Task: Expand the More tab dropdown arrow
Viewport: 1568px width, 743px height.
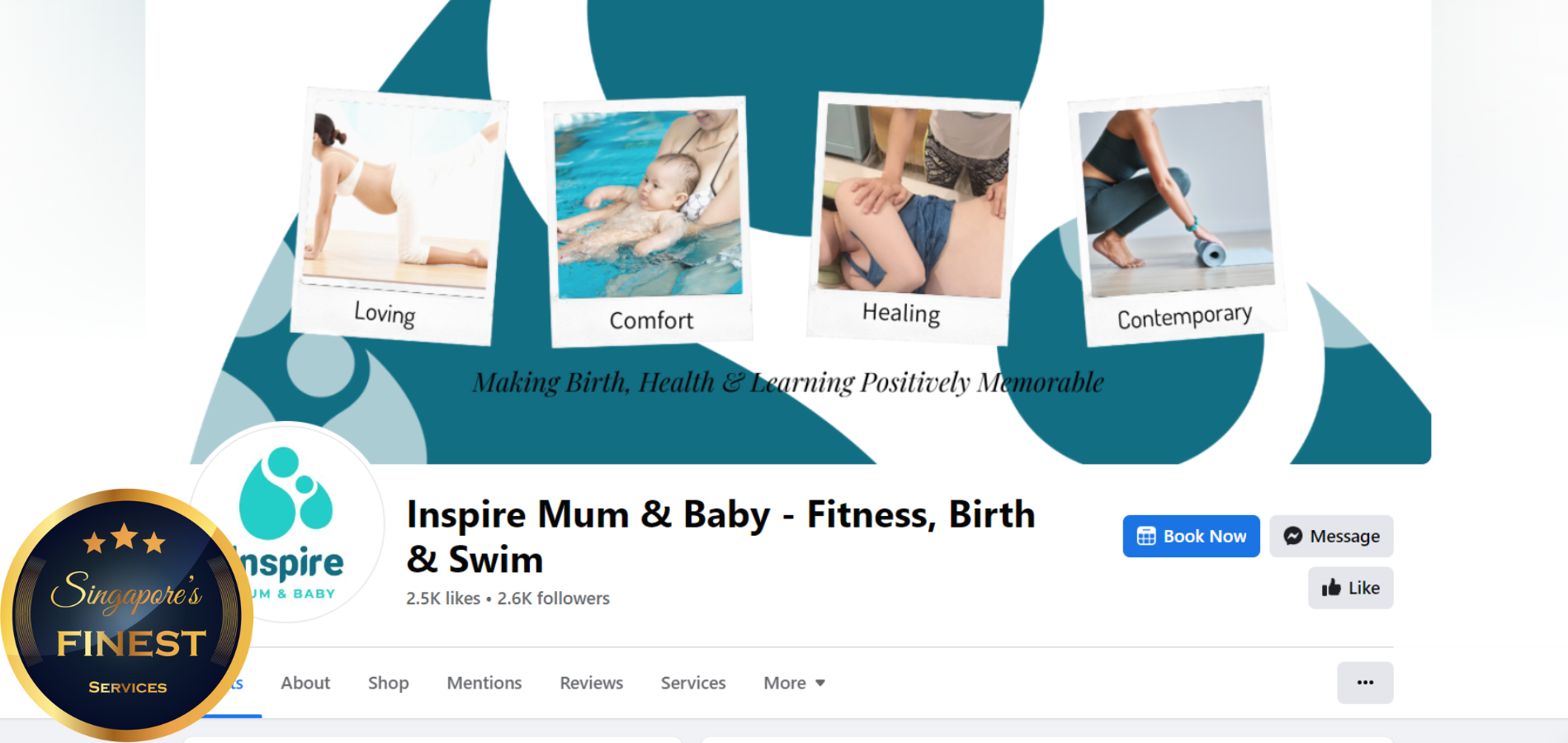Action: pos(820,684)
